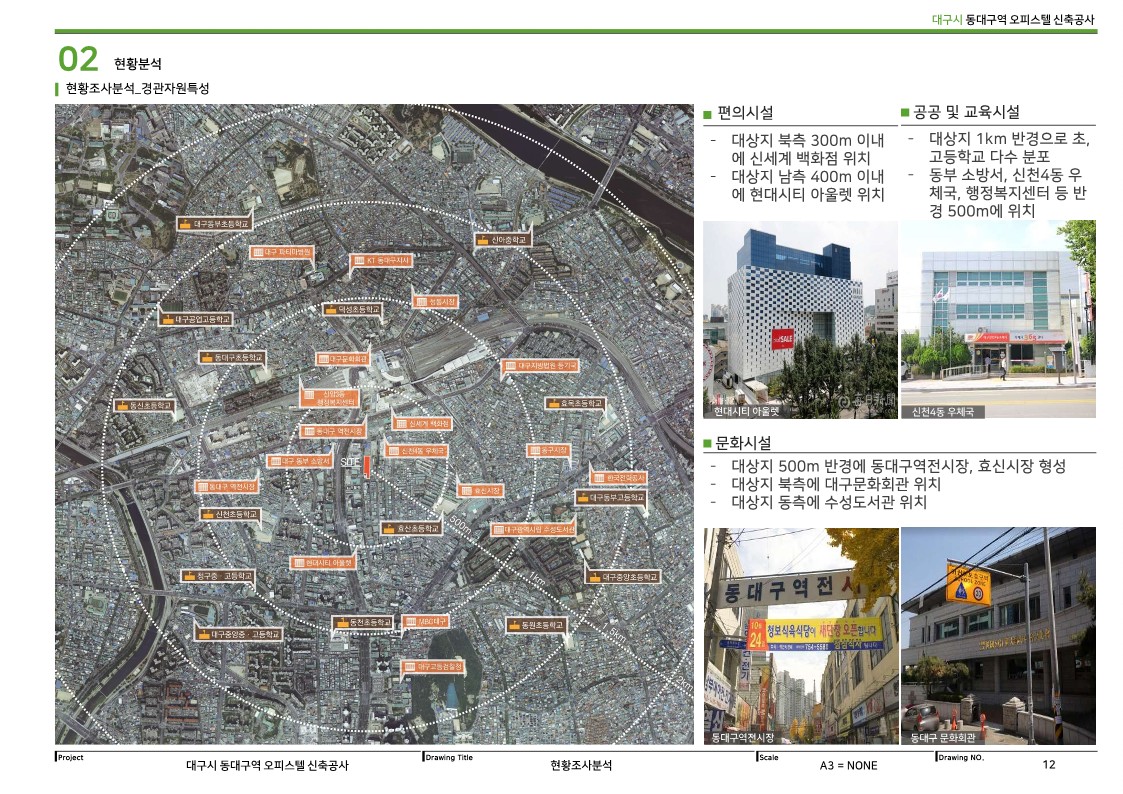Click the 효신초등학교 map label
Screen dimensions: 1123x794
coord(410,528)
